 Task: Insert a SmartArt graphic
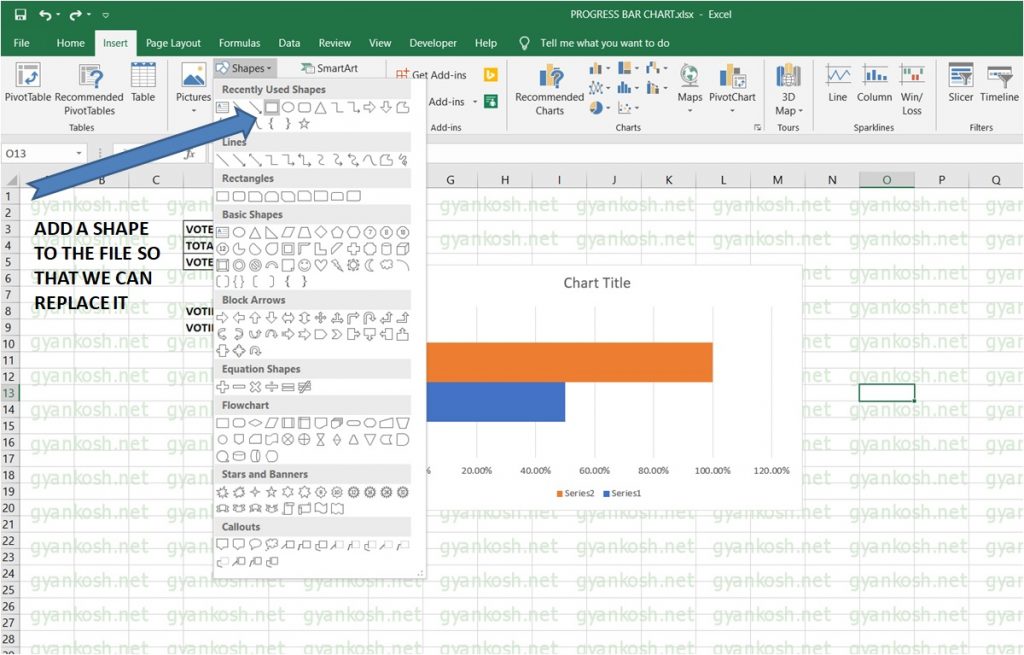click(x=329, y=68)
